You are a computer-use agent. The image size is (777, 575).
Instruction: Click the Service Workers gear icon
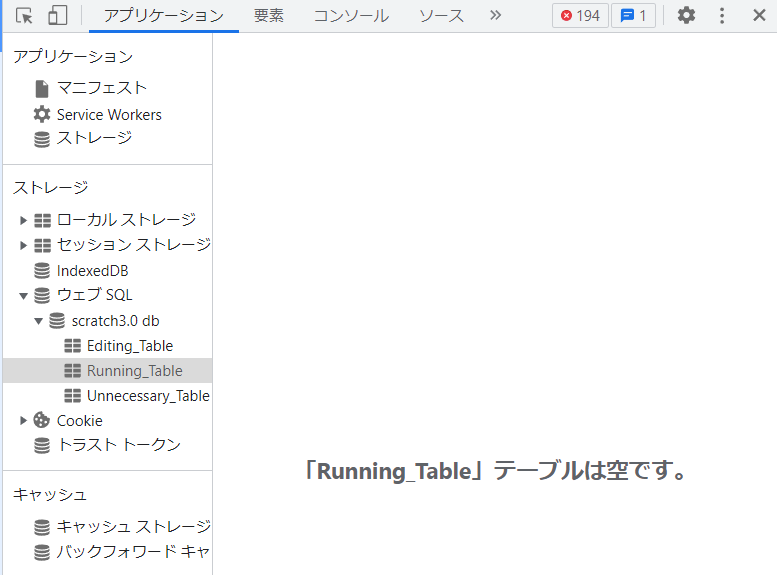click(42, 114)
